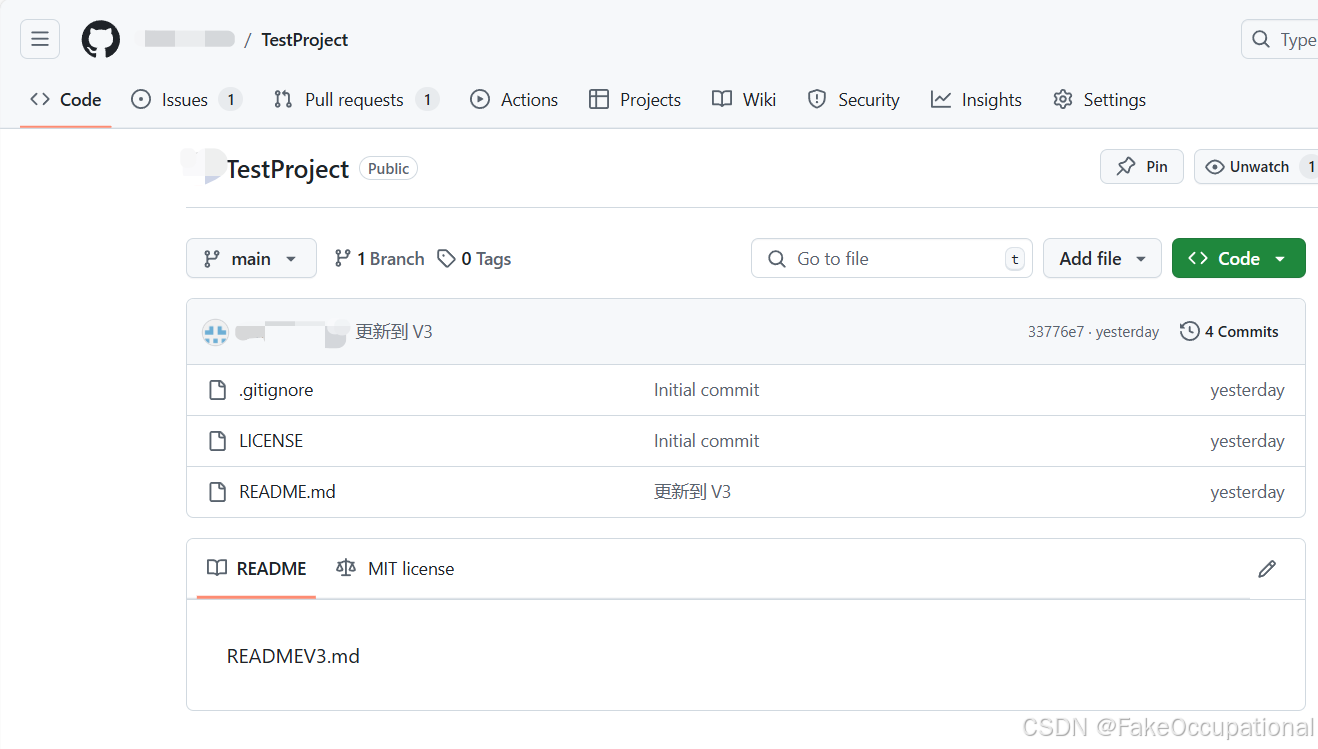Viewport: 1318px width, 749px height.
Task: Click the tag icon beside 0 Tags
Action: pyautogui.click(x=446, y=258)
